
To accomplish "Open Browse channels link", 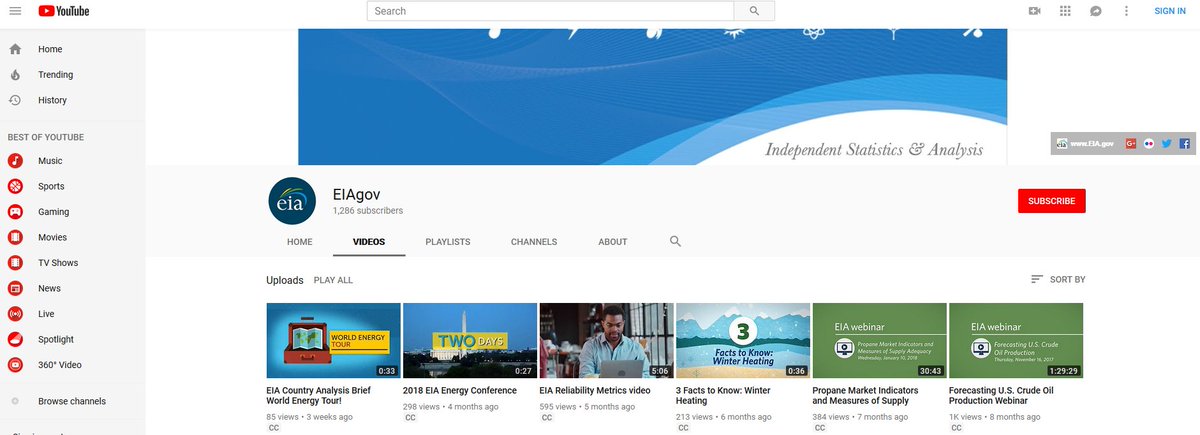I will (x=72, y=401).
